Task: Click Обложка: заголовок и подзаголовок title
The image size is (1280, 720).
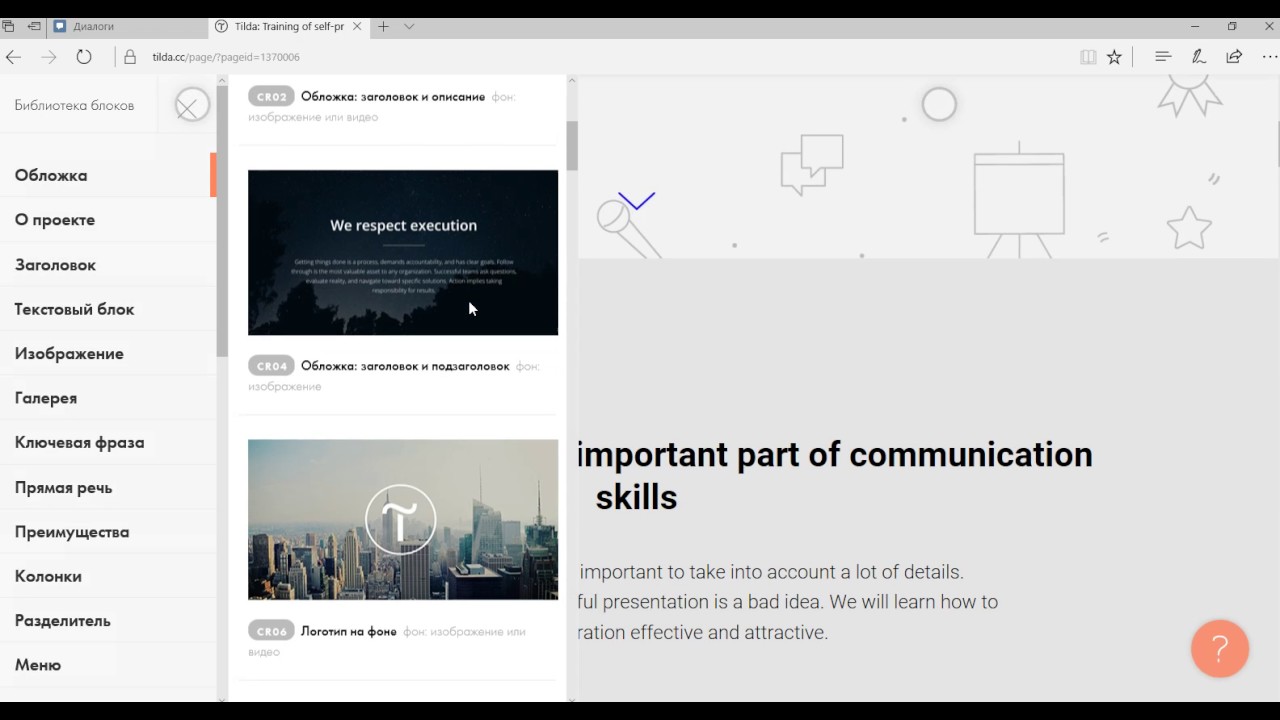Action: [x=405, y=366]
